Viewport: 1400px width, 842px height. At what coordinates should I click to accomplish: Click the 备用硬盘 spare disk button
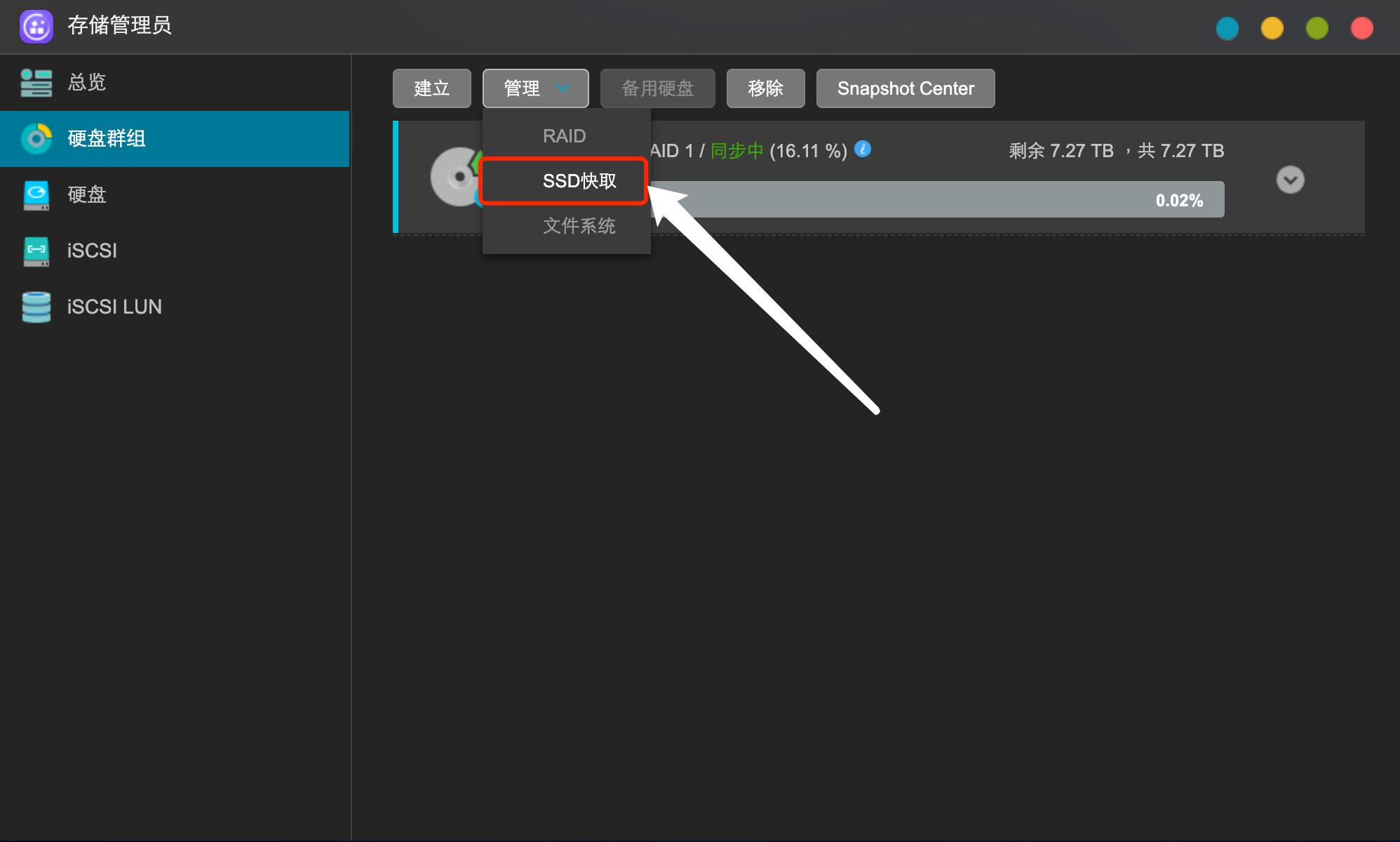[x=657, y=88]
